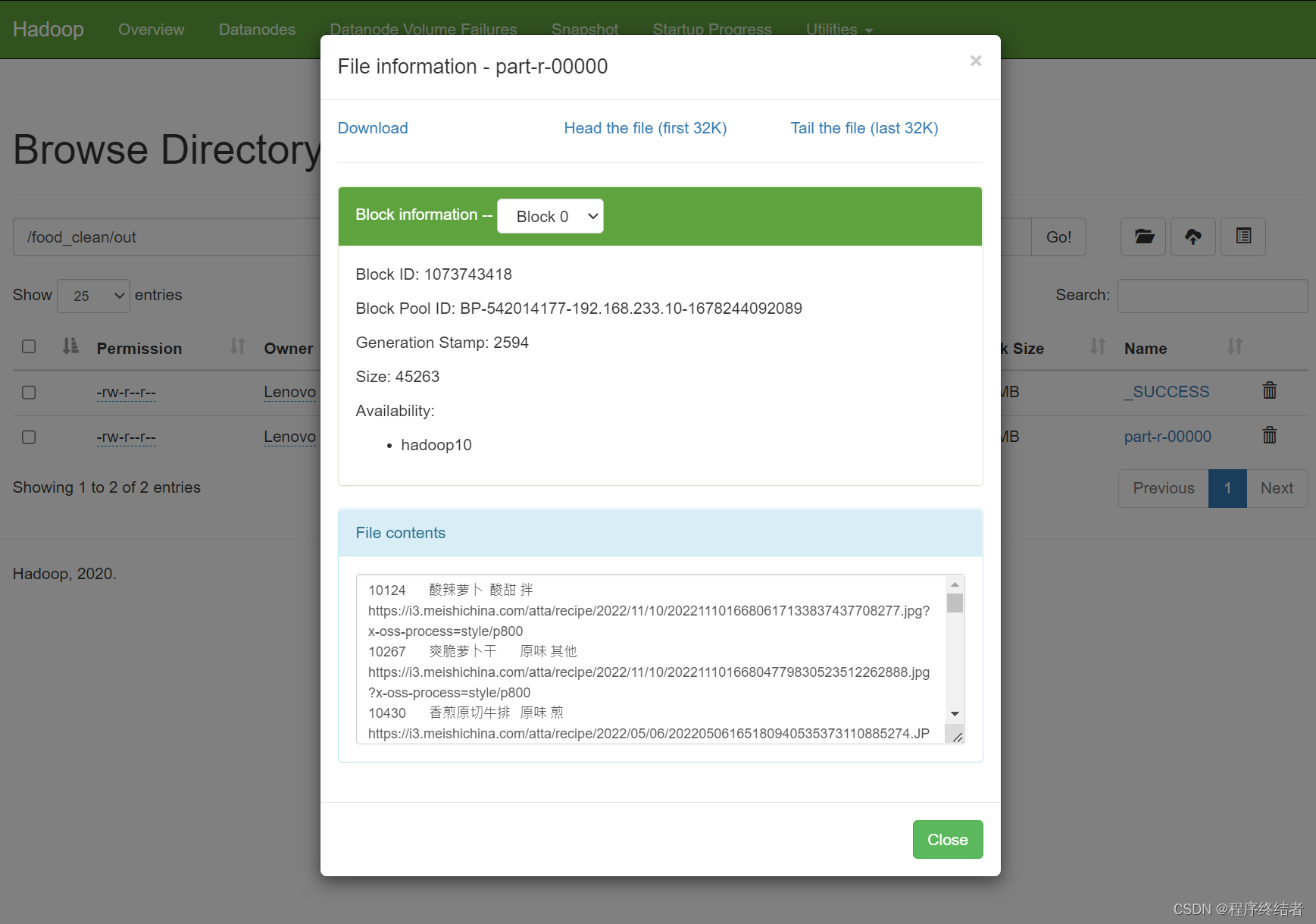
Task: Open the show 25 entries dropdown
Action: 94,296
